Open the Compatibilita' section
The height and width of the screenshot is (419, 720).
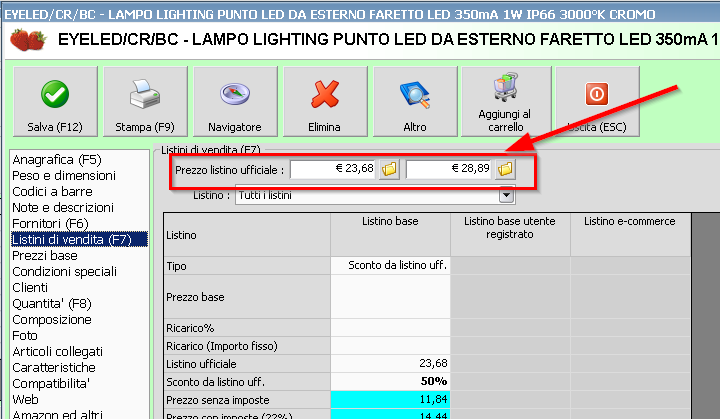pos(51,384)
